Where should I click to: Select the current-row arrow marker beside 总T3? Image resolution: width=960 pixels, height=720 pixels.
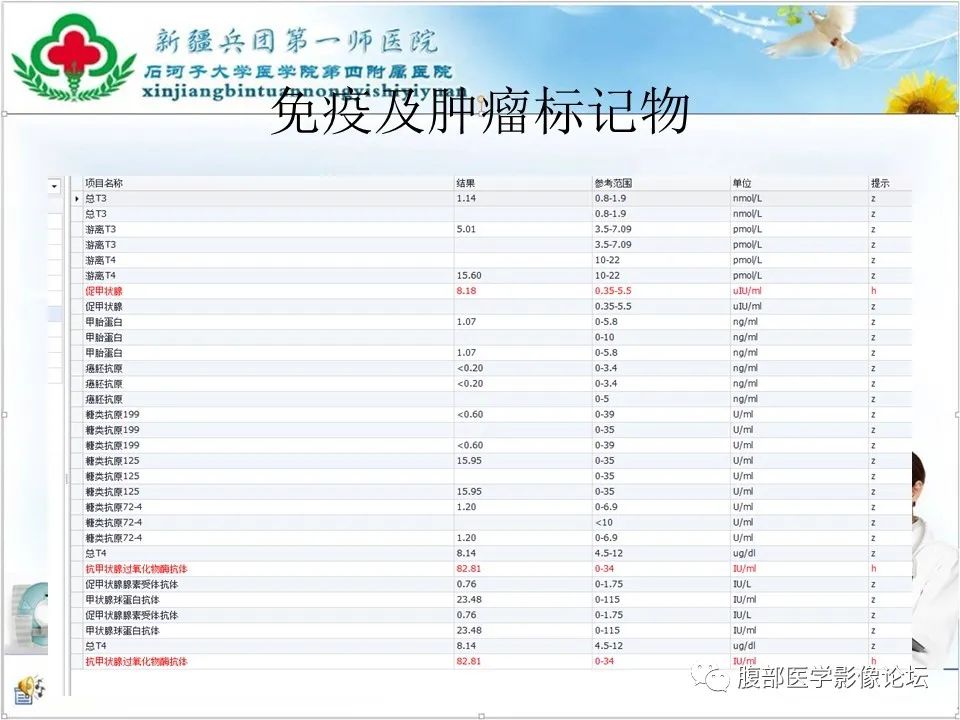[x=77, y=199]
